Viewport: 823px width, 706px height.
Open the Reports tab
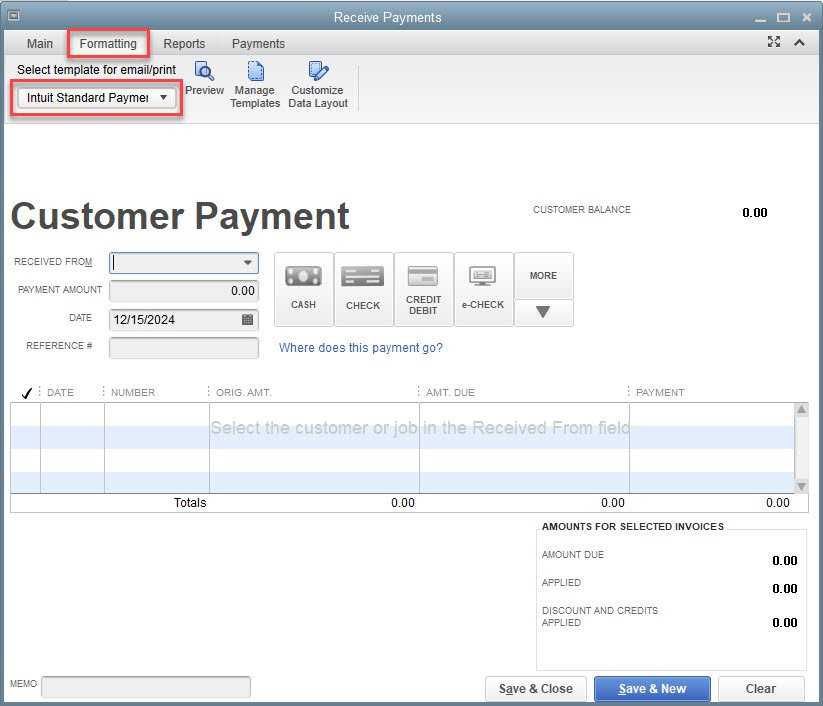(184, 44)
